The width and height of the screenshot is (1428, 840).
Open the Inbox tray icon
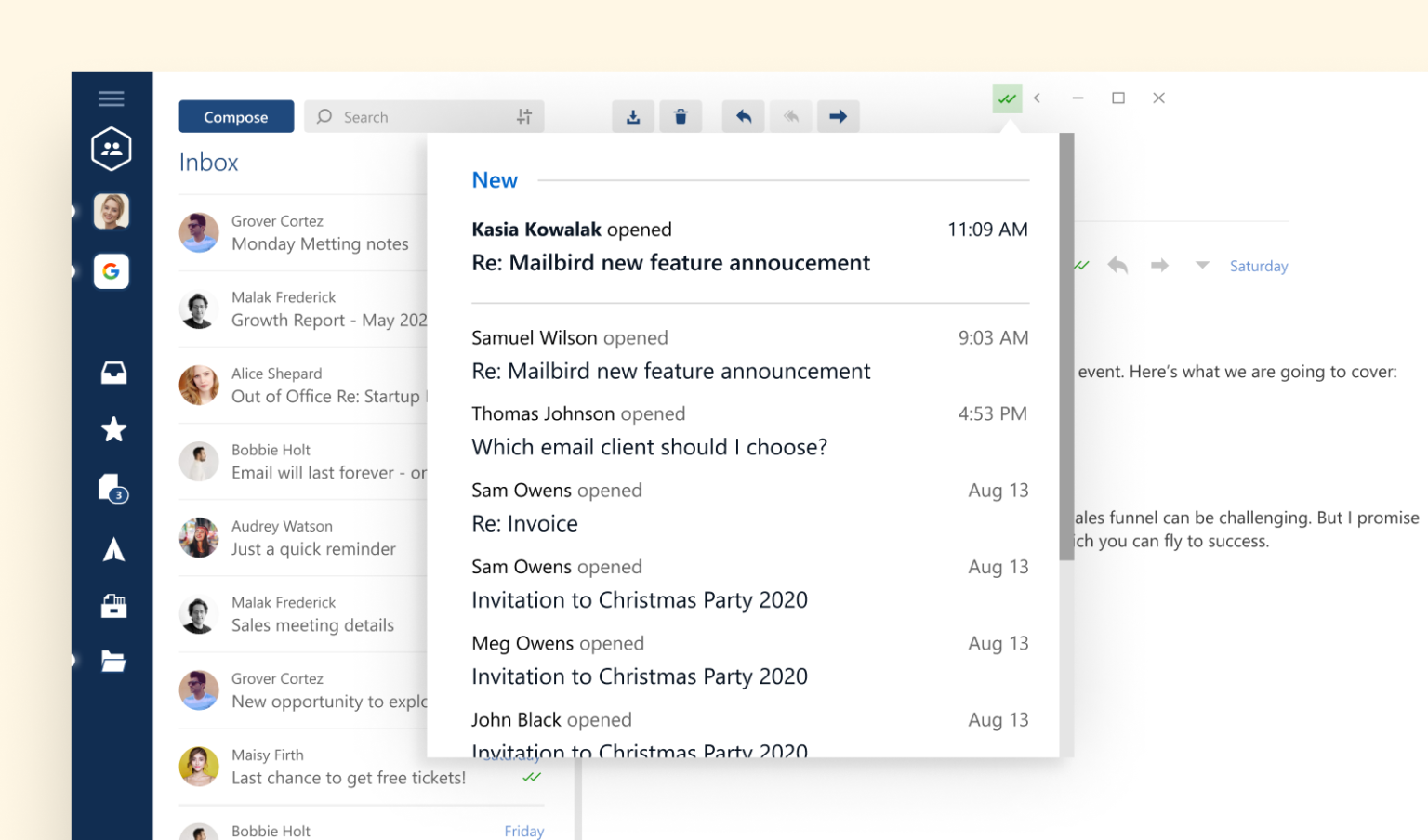[112, 372]
